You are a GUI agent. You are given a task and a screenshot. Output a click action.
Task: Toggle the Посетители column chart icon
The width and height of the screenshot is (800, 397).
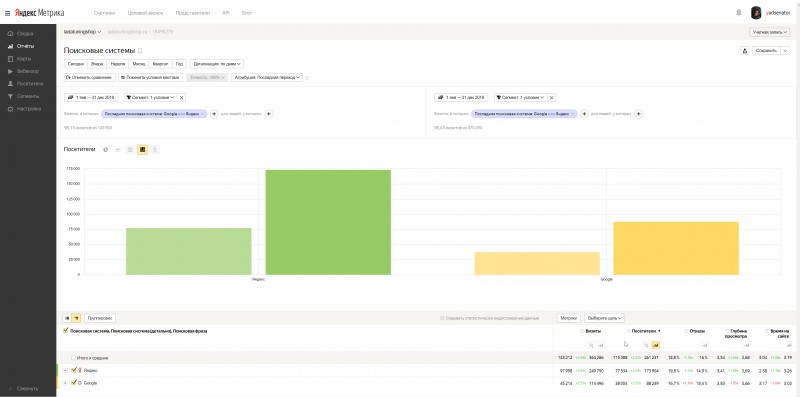click(656, 345)
